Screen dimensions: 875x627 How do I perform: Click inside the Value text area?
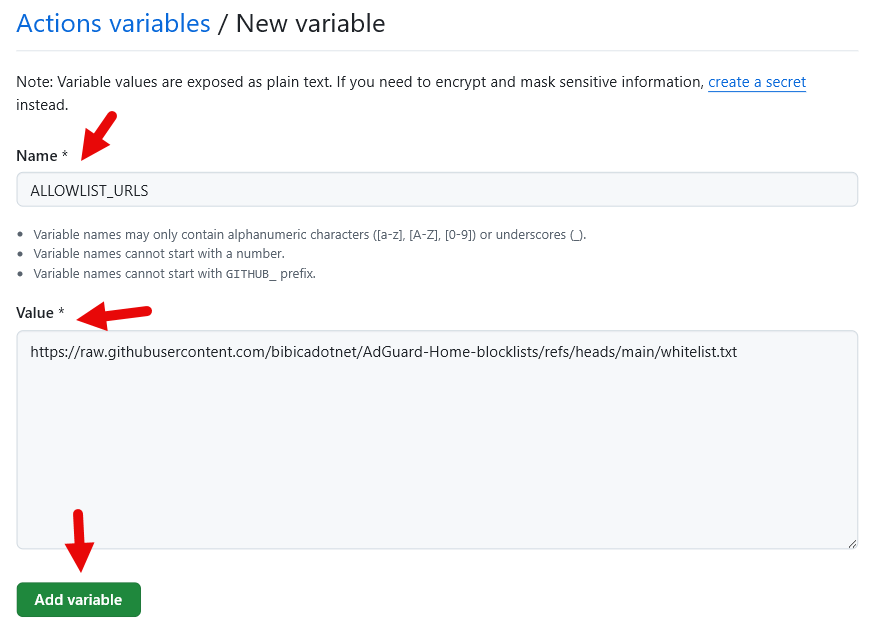point(437,450)
